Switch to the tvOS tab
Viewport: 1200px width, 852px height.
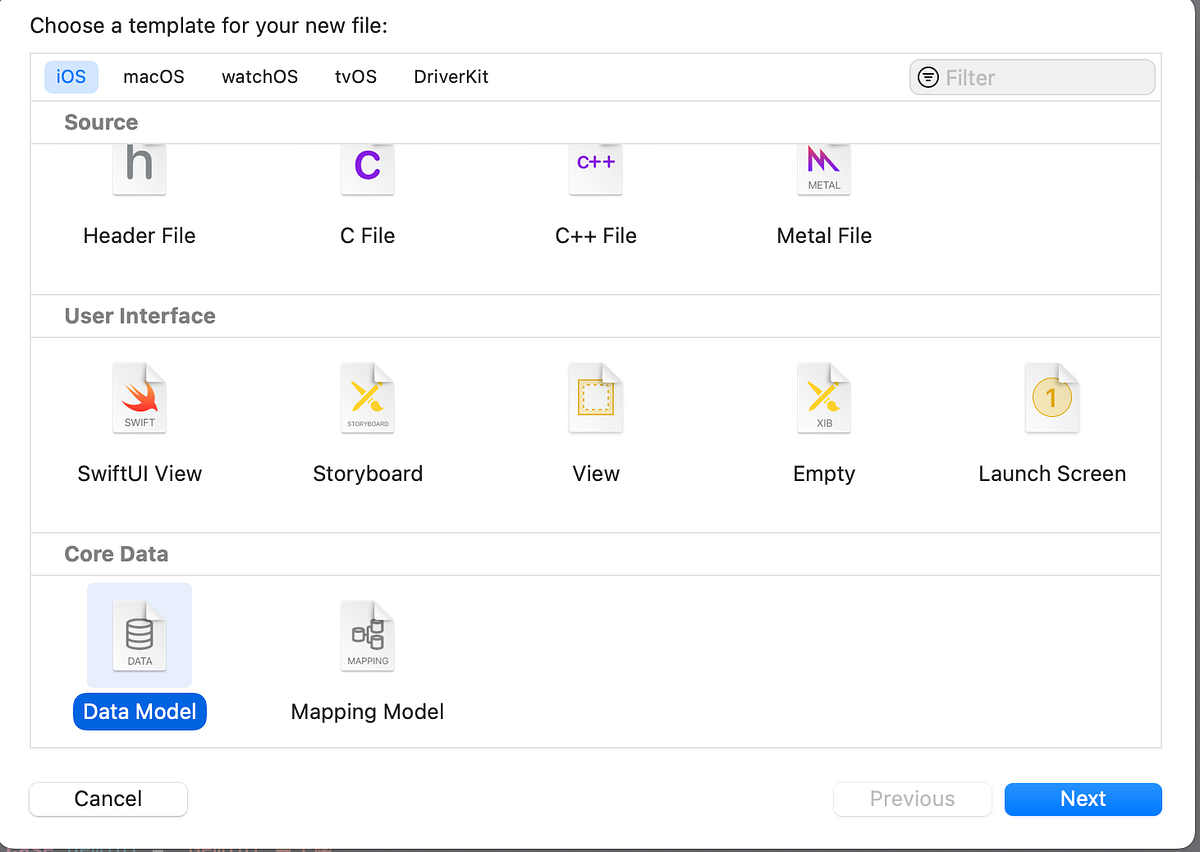click(355, 76)
